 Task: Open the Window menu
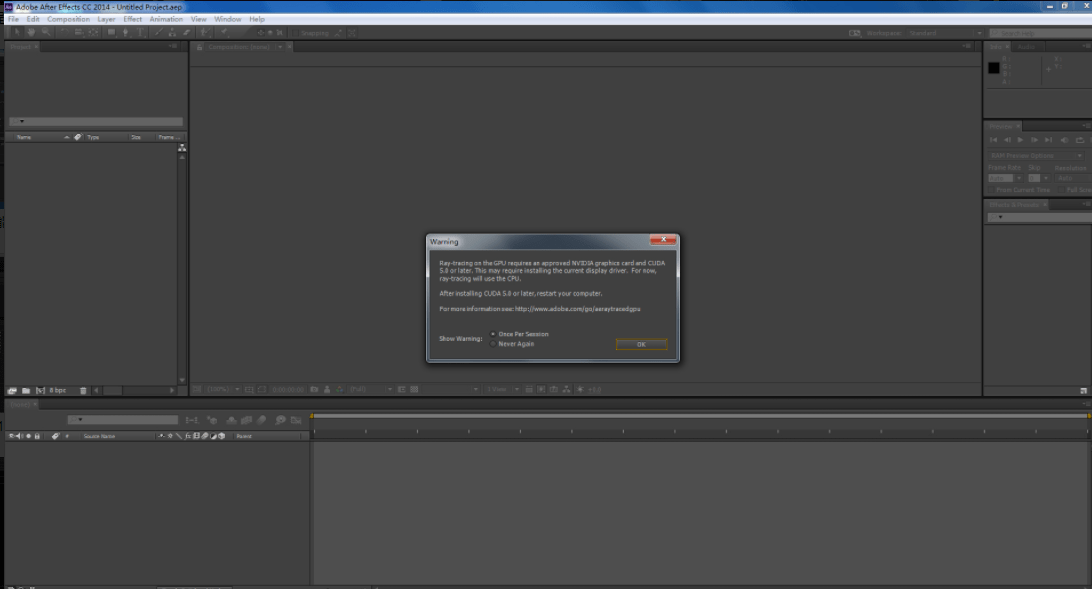click(x=227, y=19)
